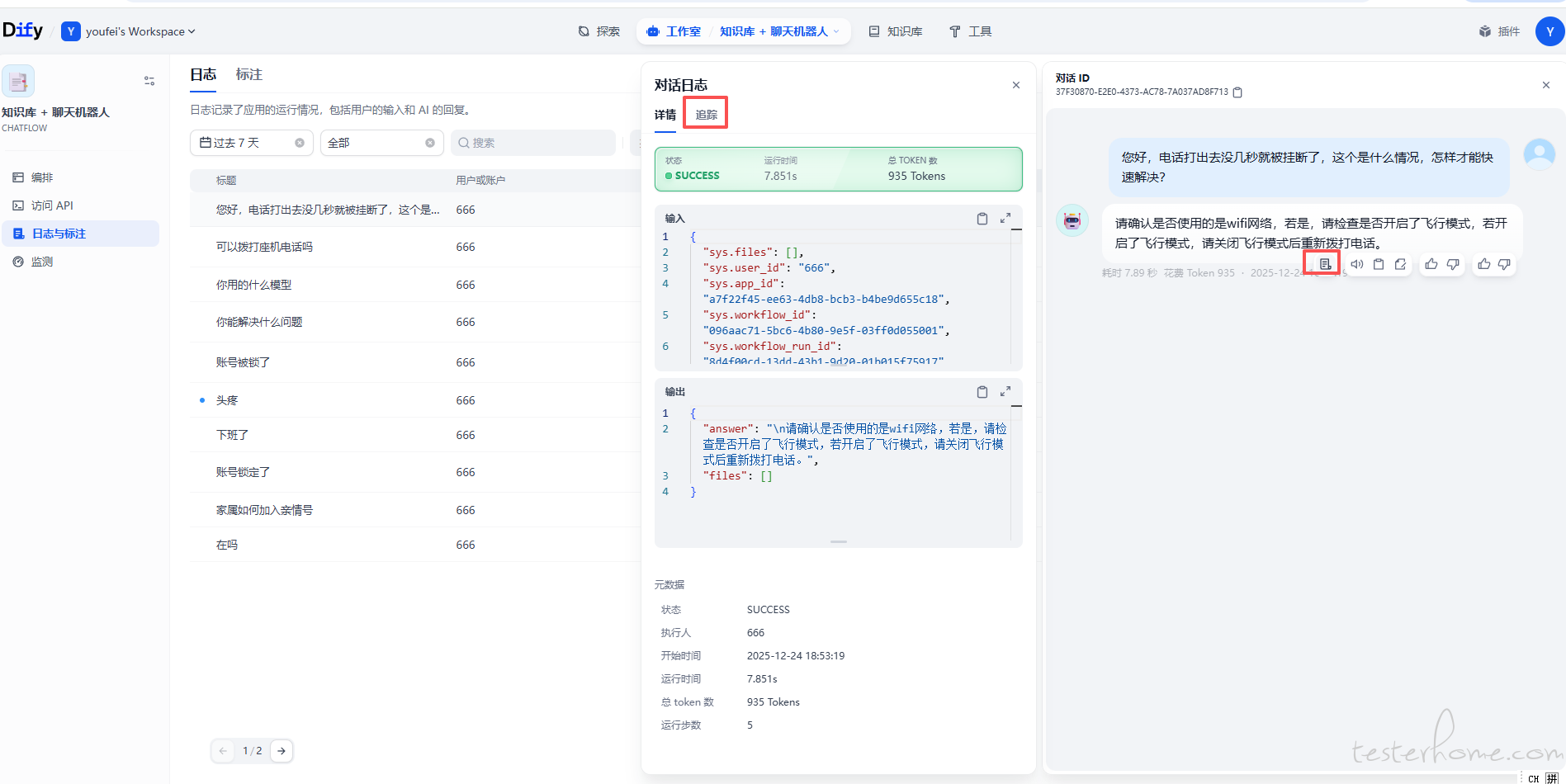Clear the 全部 filter selection
This screenshot has height=784, width=1566.
[430, 143]
